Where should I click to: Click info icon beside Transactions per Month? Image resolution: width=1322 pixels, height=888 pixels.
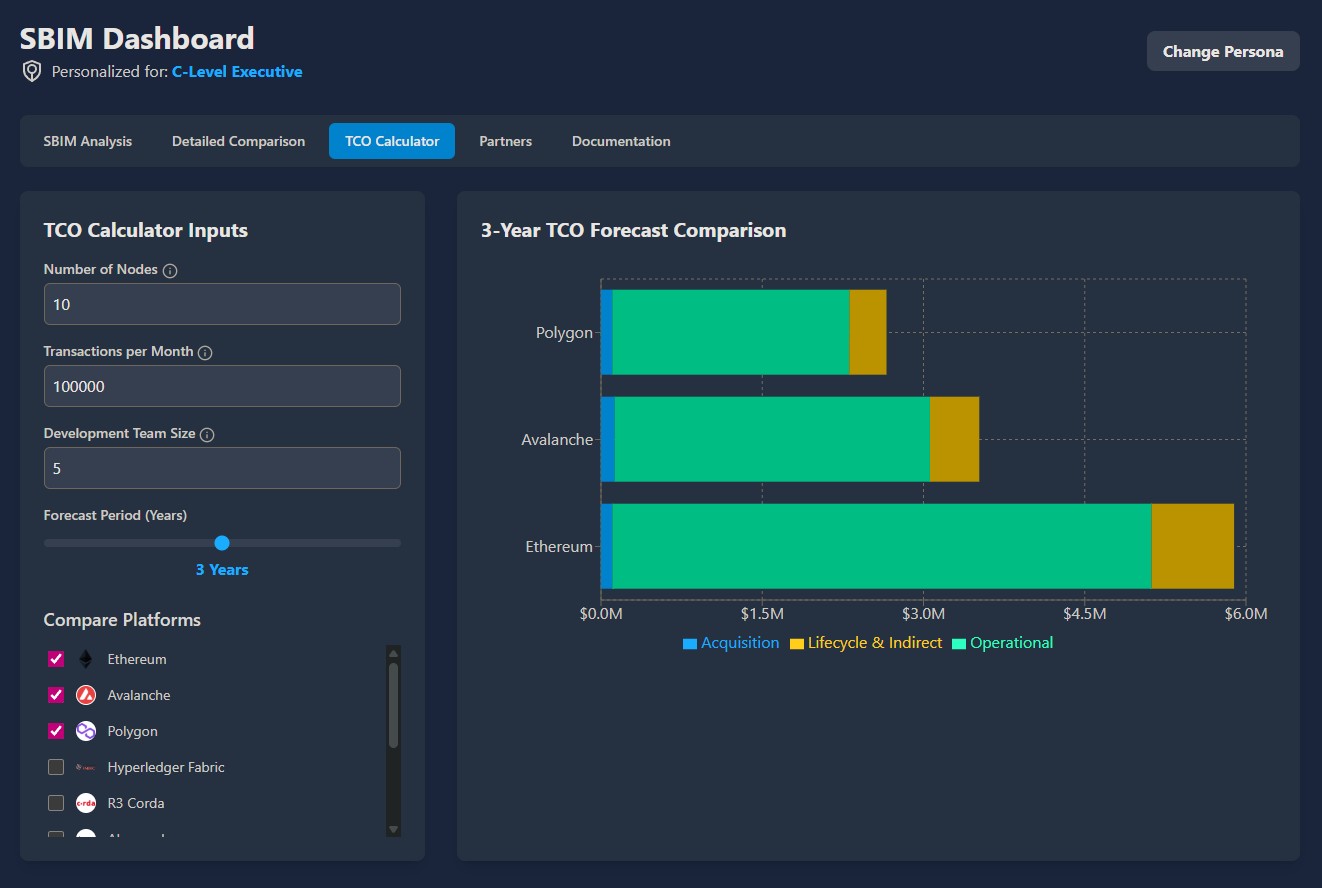205,353
